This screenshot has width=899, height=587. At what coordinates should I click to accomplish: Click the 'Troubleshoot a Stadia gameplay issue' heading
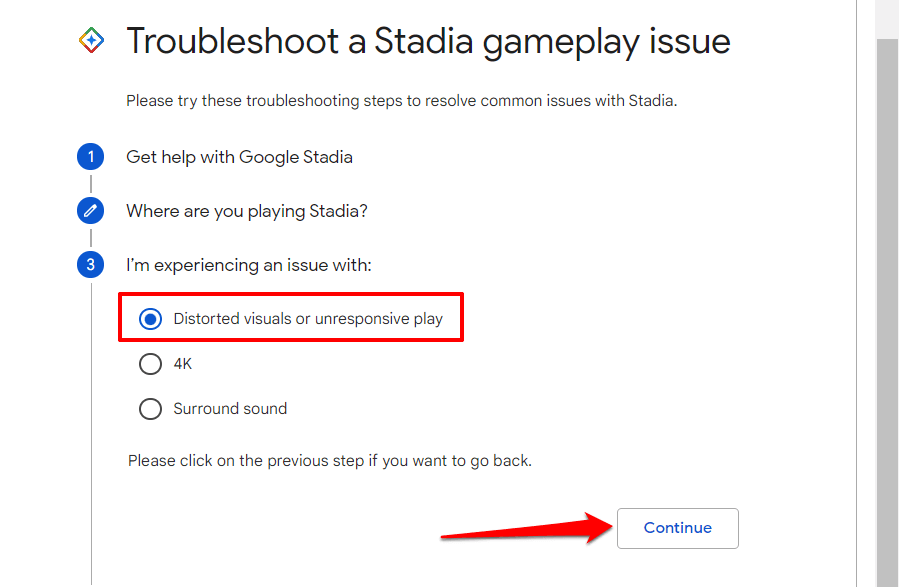tap(428, 42)
